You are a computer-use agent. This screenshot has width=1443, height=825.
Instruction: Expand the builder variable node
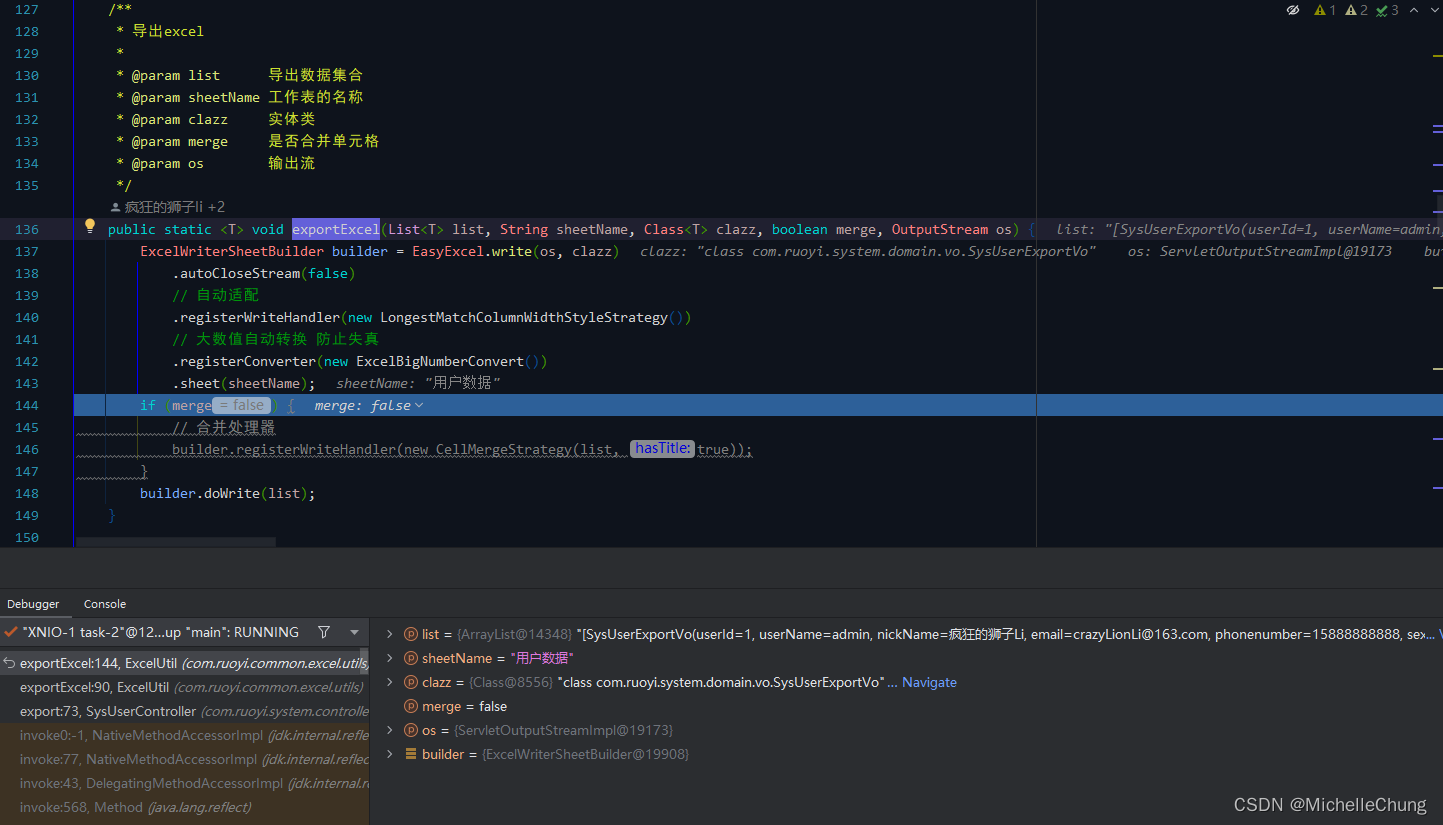389,754
